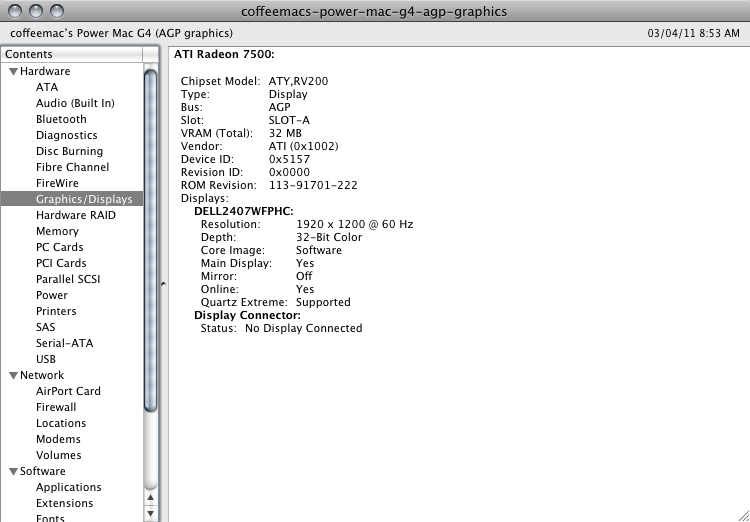
Task: Click the split-pane divider handle
Action: (x=163, y=284)
